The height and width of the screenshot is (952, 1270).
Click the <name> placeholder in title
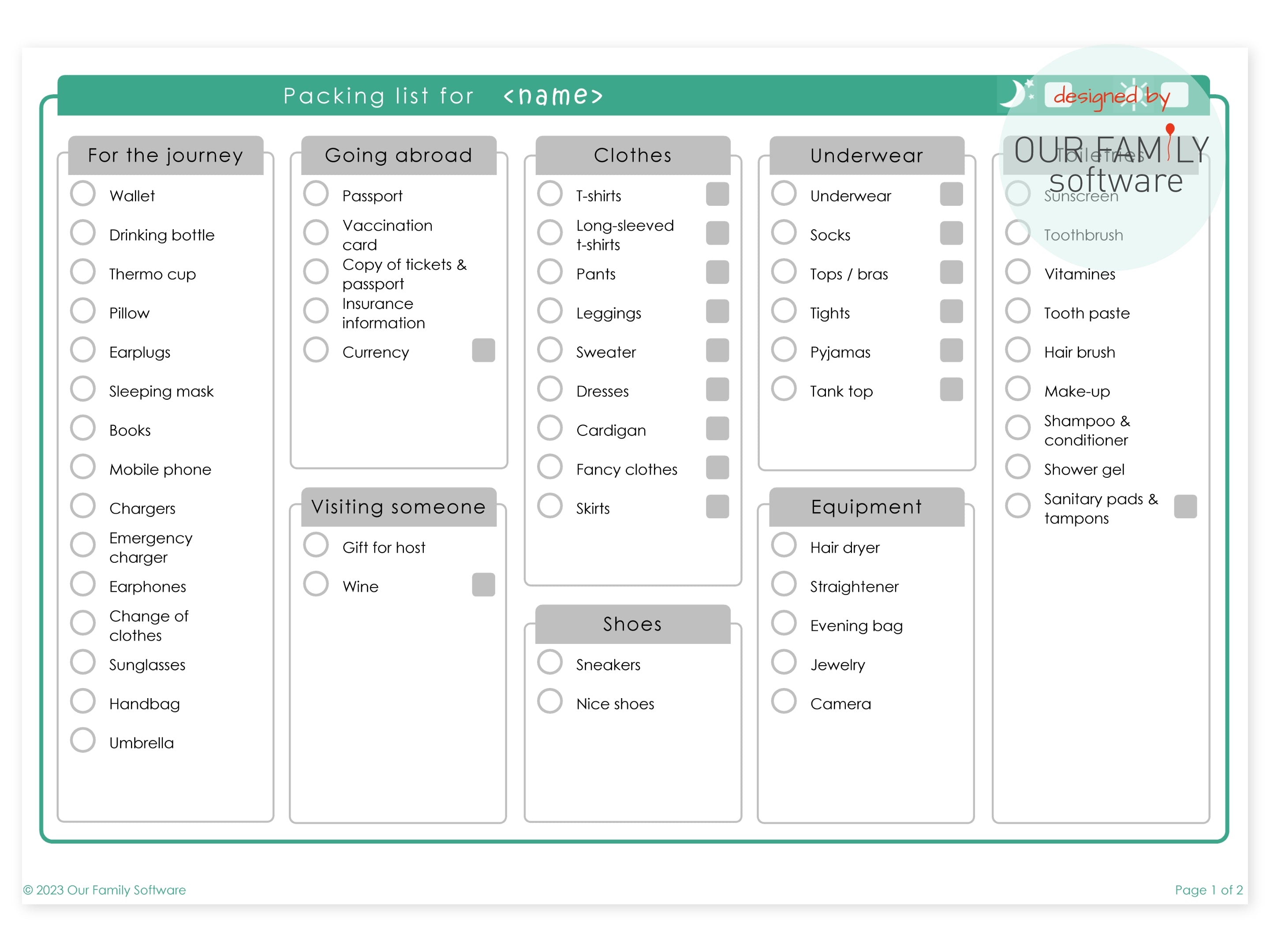(553, 95)
